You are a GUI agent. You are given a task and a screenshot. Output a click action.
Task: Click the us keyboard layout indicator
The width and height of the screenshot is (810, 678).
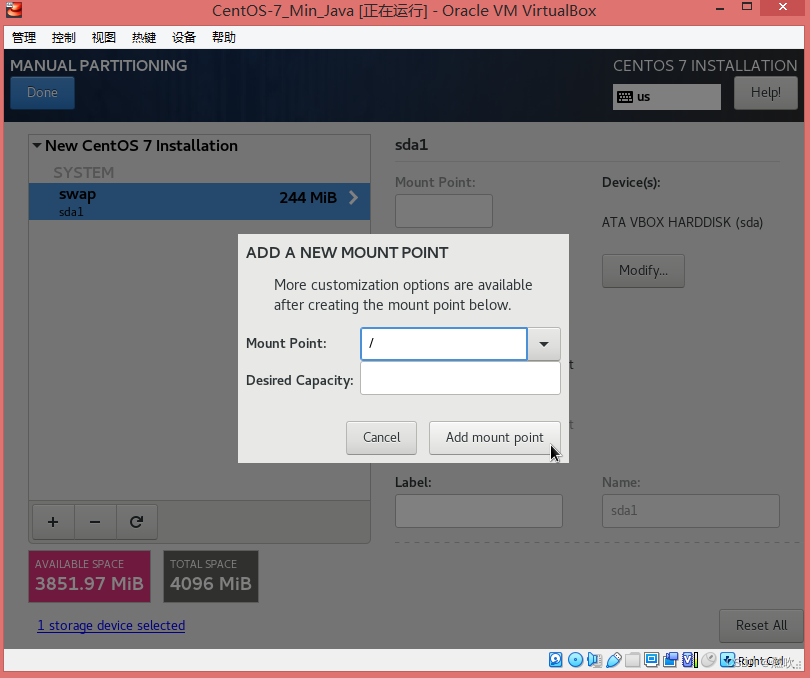666,97
